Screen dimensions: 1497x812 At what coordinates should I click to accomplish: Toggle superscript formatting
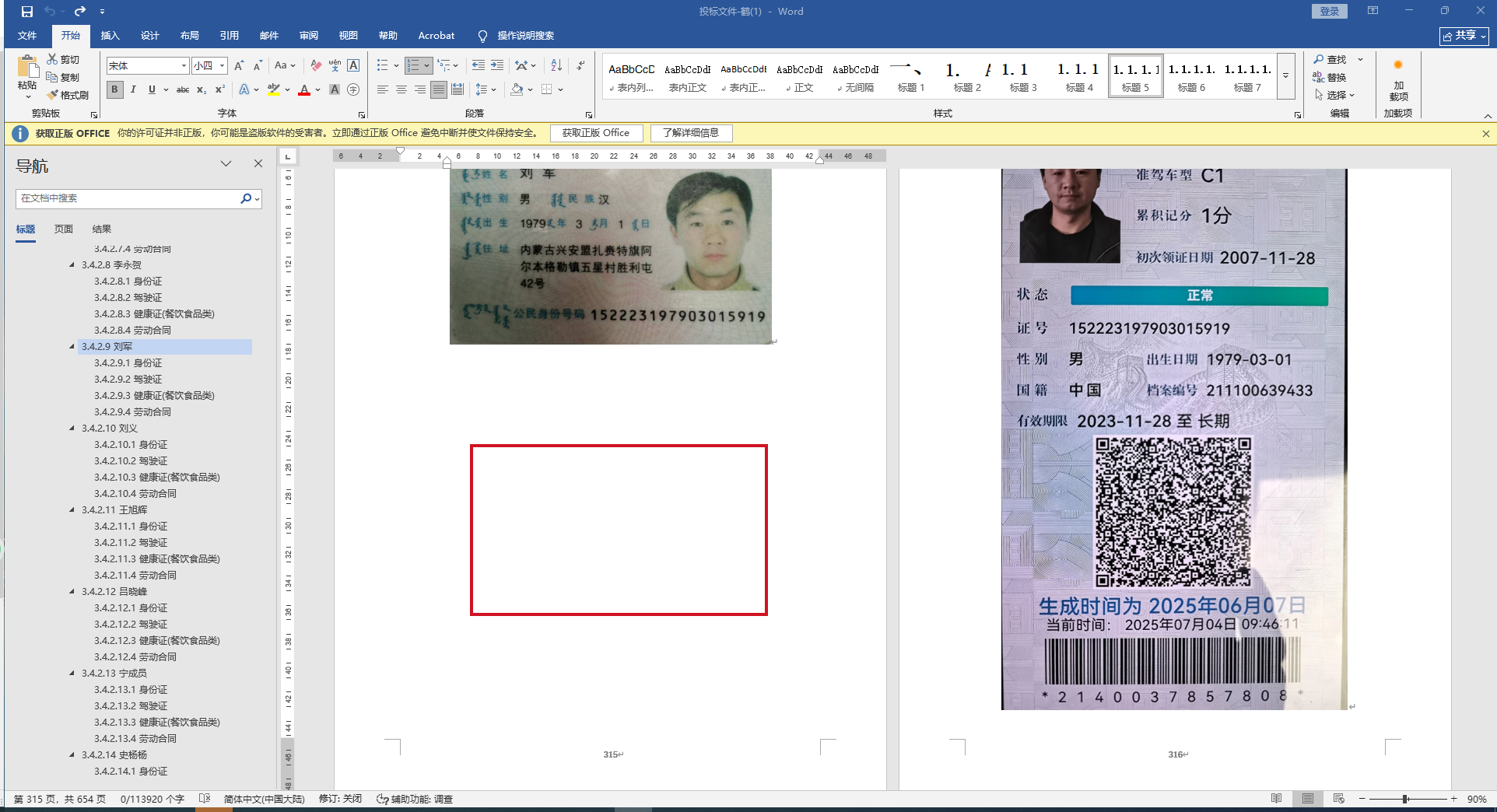click(220, 89)
